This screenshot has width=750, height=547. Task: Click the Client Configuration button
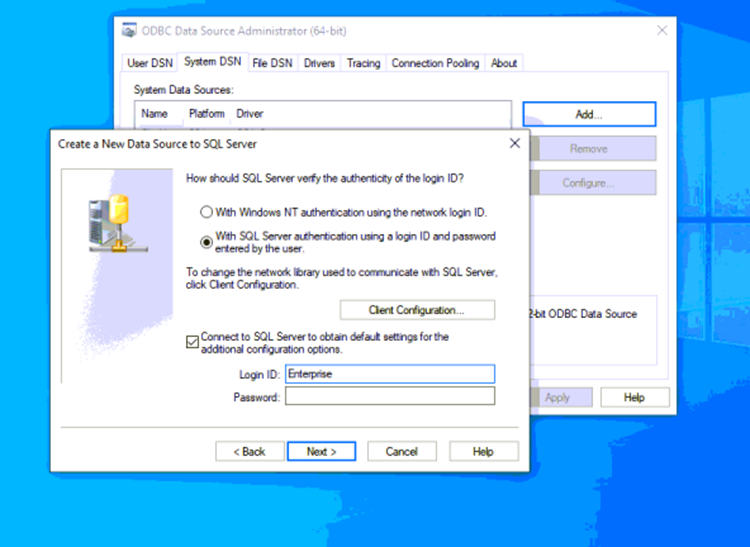(417, 310)
